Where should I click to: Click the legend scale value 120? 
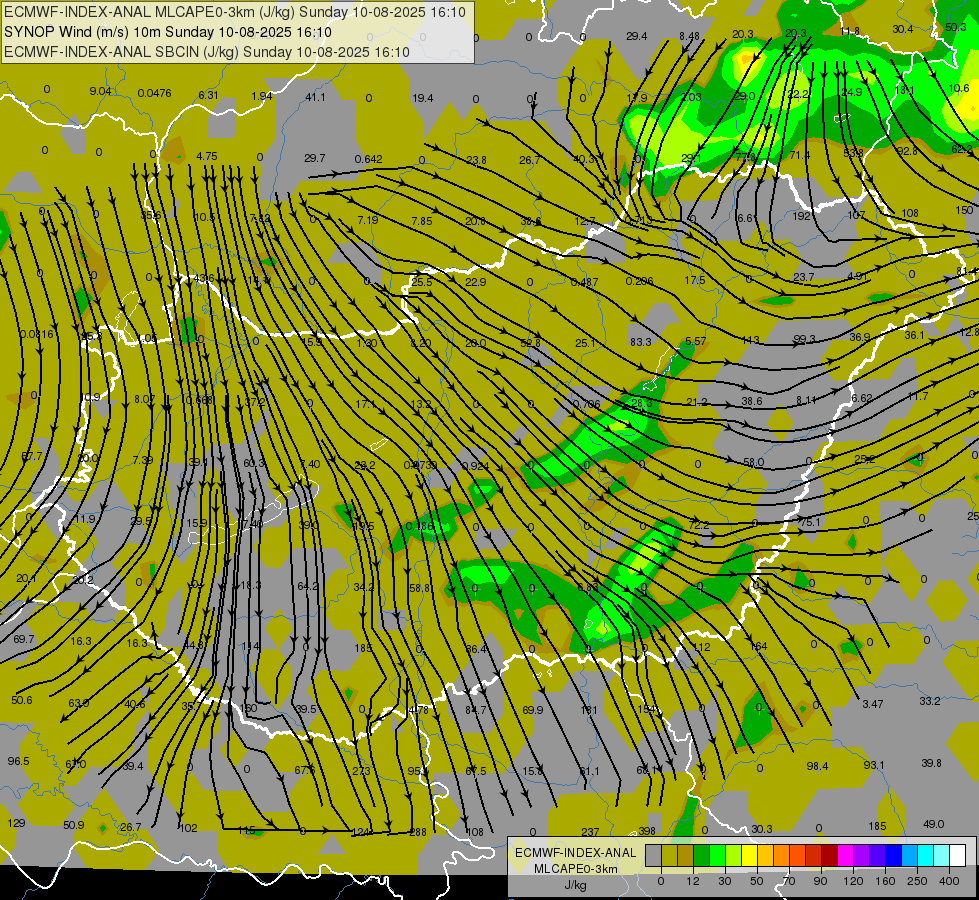pos(853,881)
